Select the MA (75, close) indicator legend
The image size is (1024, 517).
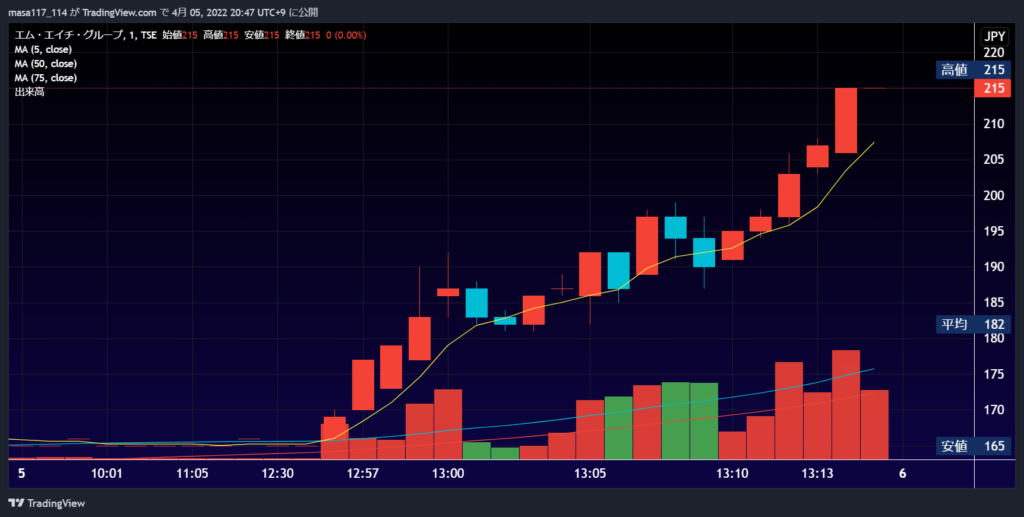46,78
